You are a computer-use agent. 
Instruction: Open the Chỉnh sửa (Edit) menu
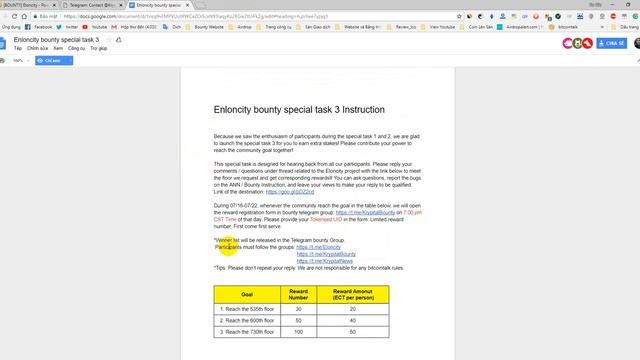[x=38, y=48]
